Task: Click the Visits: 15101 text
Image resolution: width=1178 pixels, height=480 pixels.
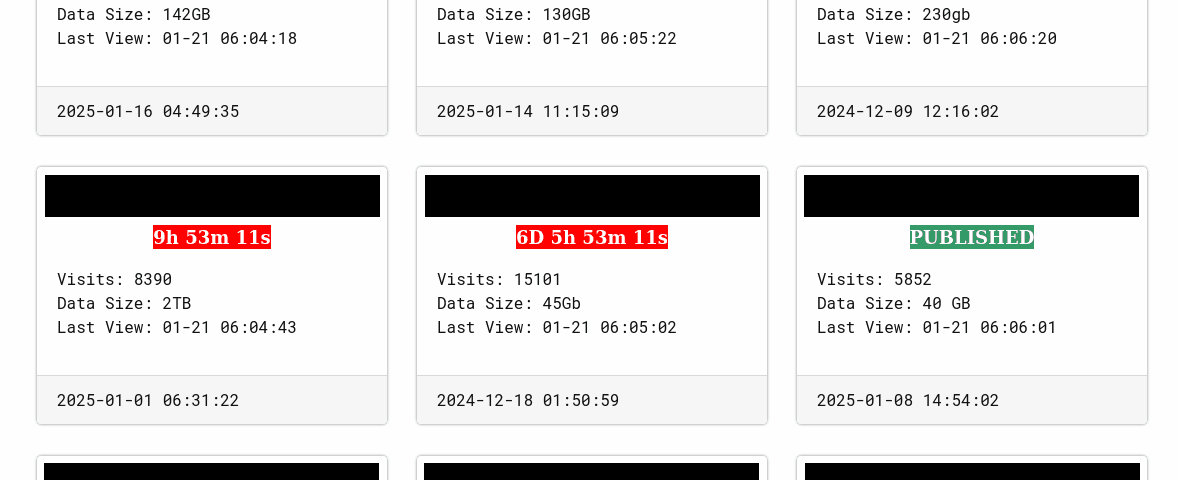Action: click(x=499, y=279)
